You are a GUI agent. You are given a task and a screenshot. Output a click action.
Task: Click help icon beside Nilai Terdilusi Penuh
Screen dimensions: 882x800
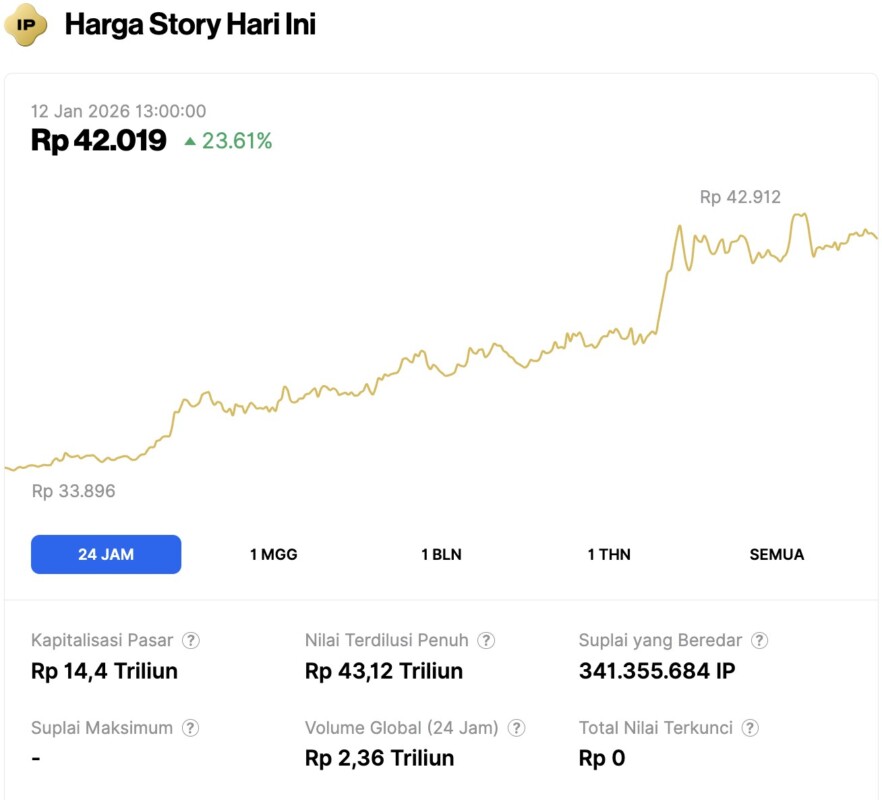(486, 641)
